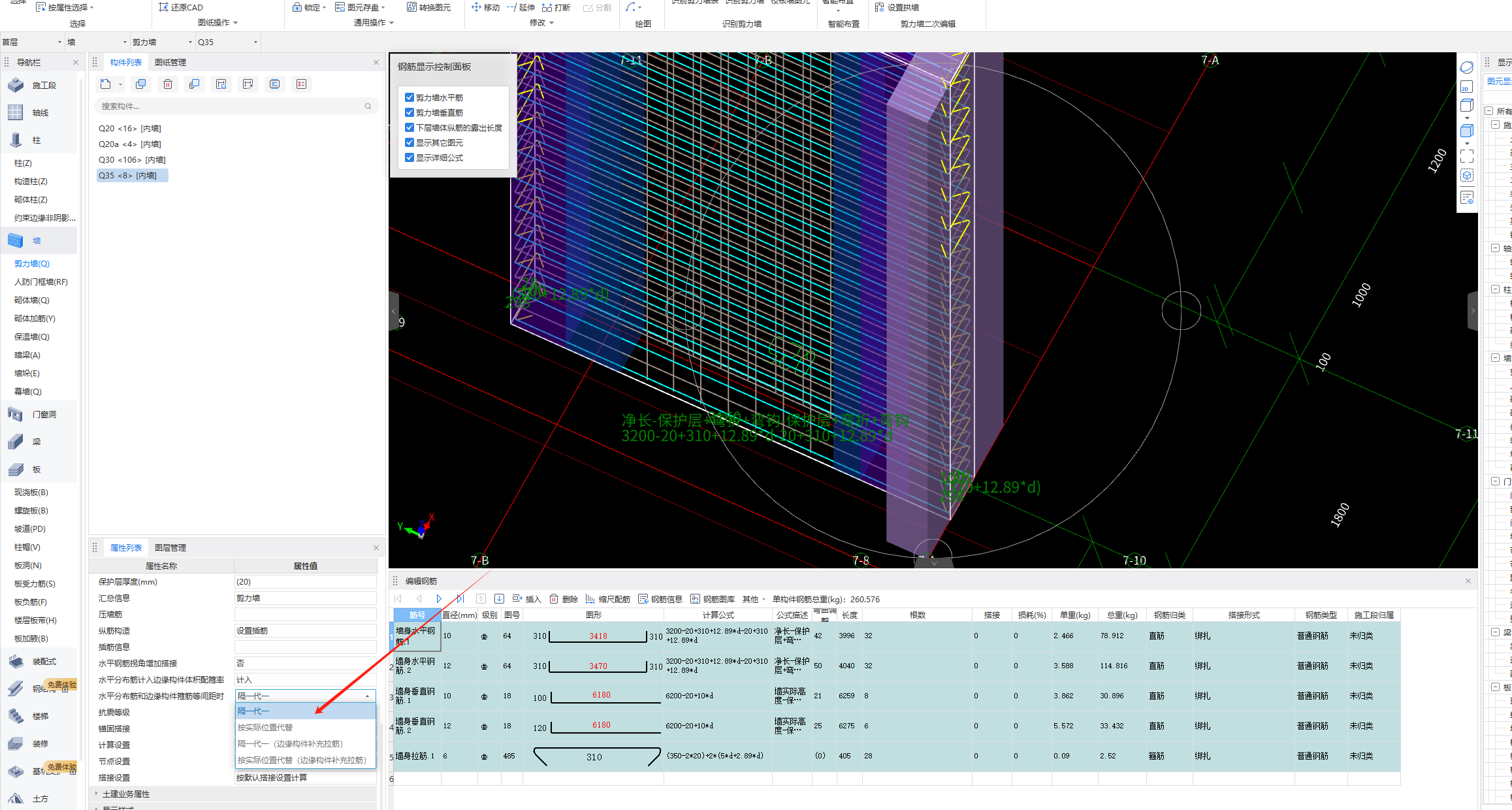Close the 编辑钢筋 panel
The height and width of the screenshot is (810, 1512).
[1468, 581]
